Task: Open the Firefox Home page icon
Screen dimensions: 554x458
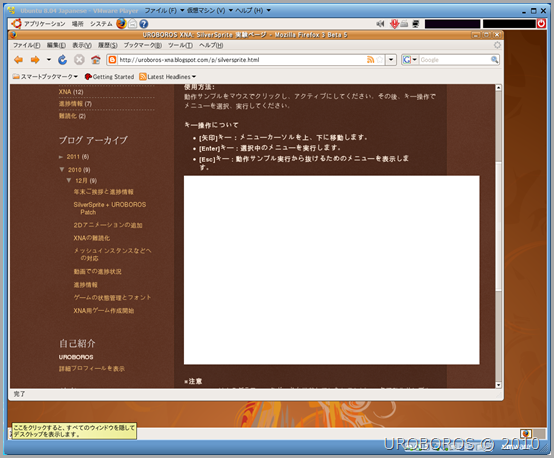Action: pos(95,60)
